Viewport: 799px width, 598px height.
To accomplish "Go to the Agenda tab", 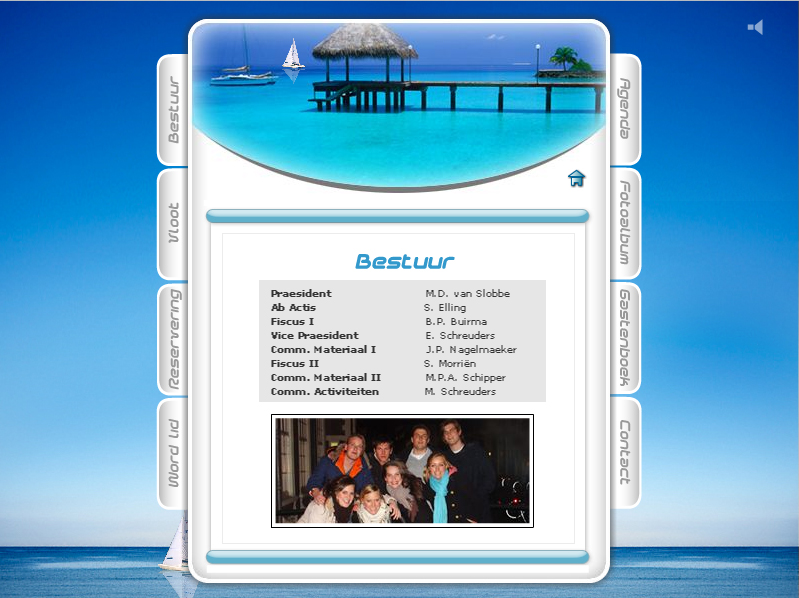I will 625,109.
